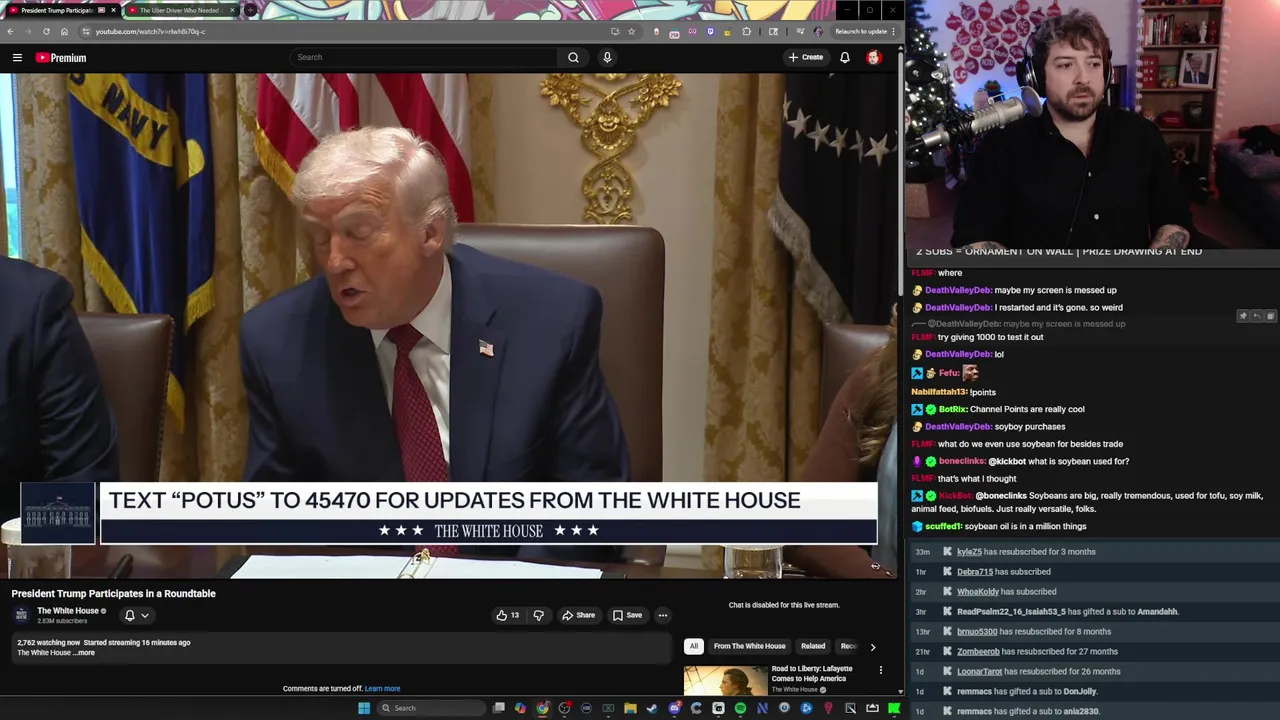Image resolution: width=1280 pixels, height=720 pixels.
Task: Click the White House video player
Action: [x=448, y=326]
